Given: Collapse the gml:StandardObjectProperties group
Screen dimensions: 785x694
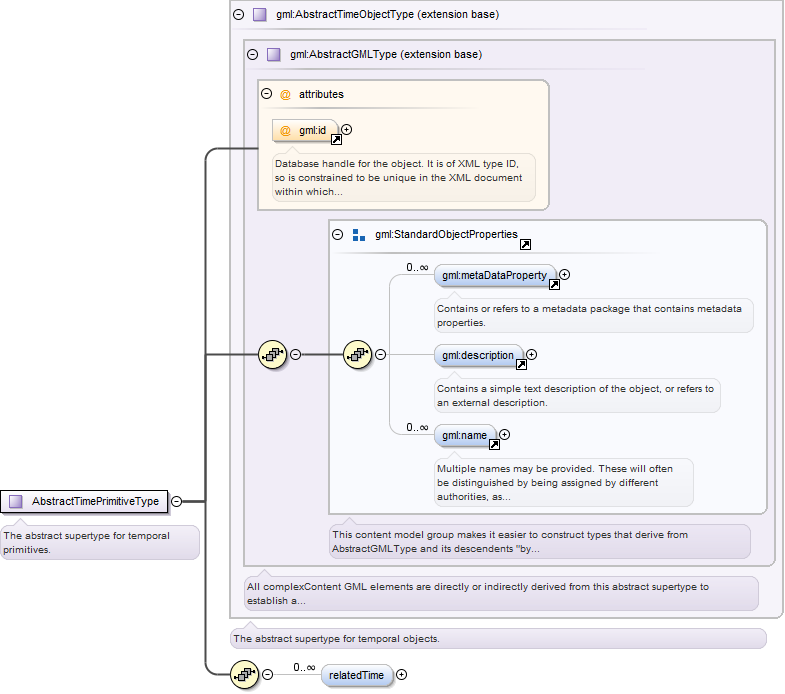Looking at the screenshot, I should pos(338,234).
